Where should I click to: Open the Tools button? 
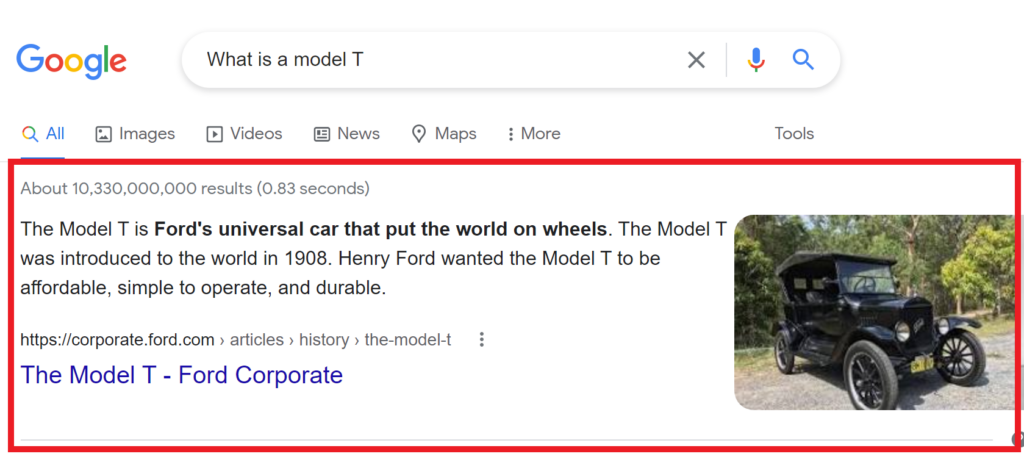[794, 134]
